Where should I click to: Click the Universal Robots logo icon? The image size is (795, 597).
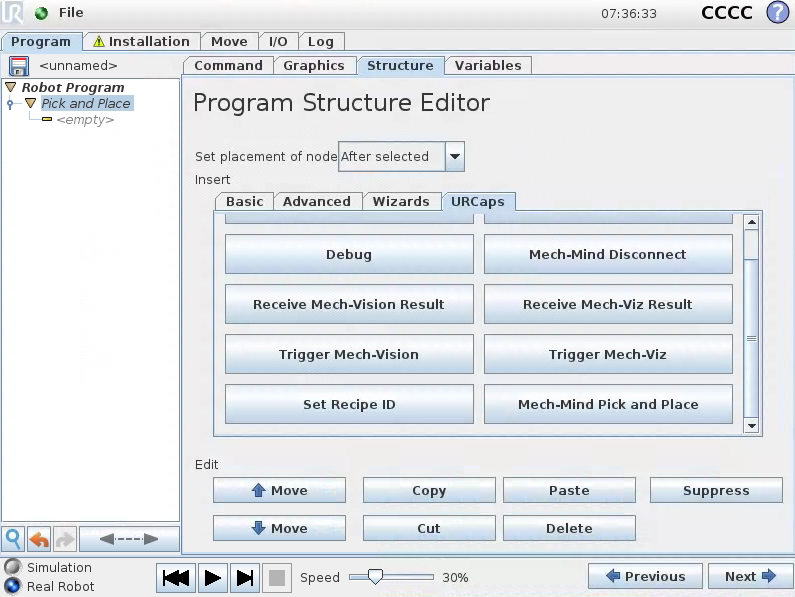click(12, 12)
